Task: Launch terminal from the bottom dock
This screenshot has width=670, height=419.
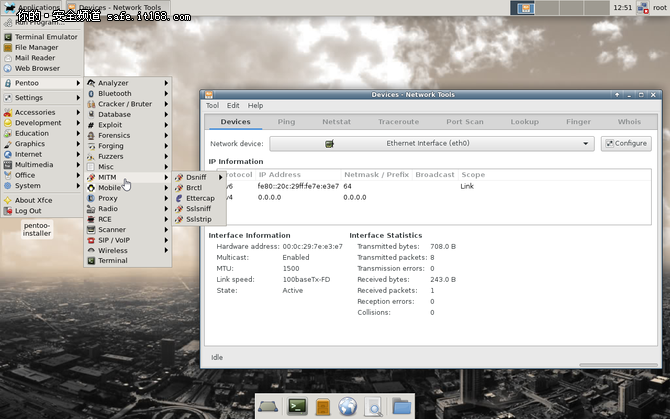Action: [x=297, y=406]
